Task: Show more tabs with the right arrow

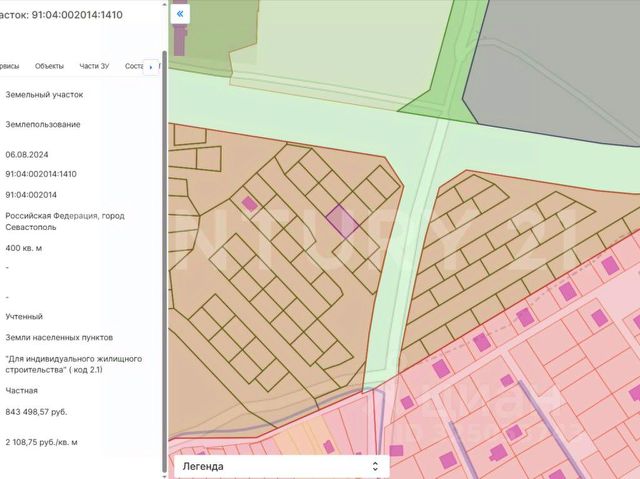Action: tap(151, 67)
